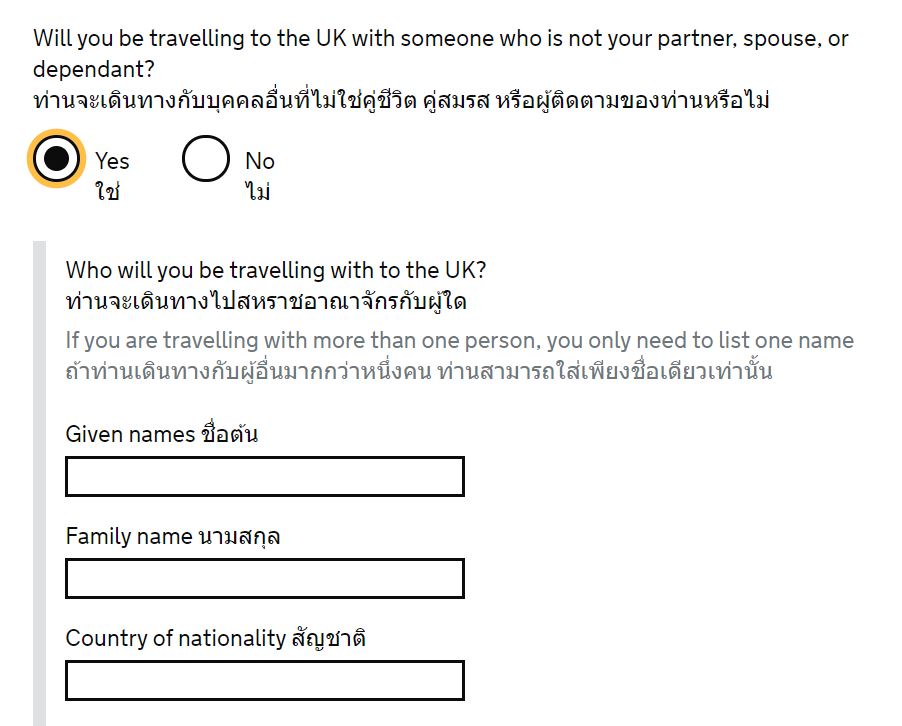Click the Thai "ใช่" label below Yes
Image resolution: width=902 pixels, height=726 pixels.
[108, 191]
